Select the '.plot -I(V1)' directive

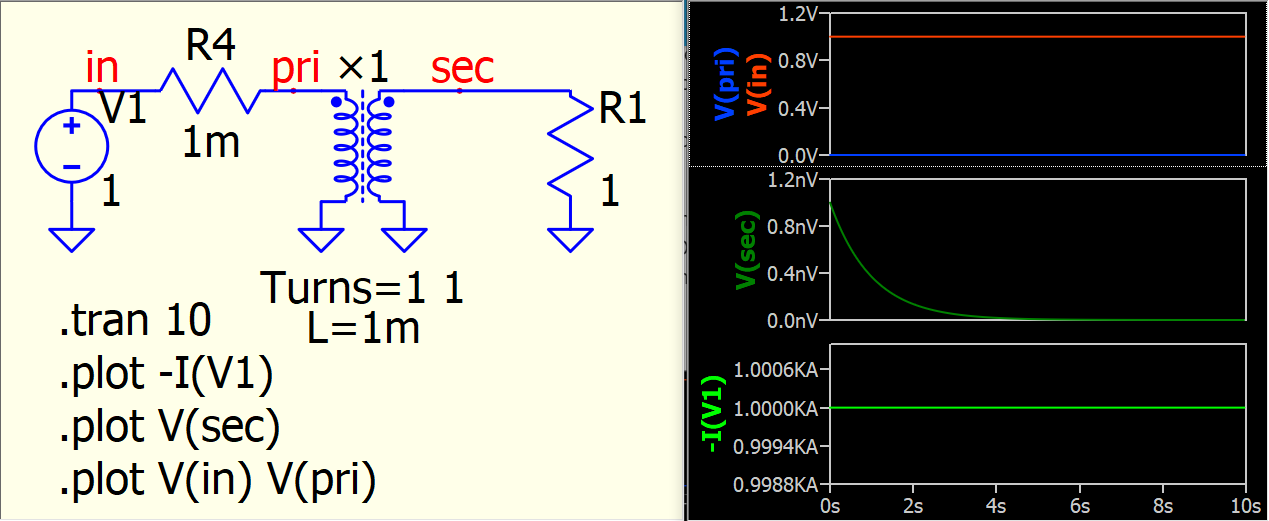coord(166,375)
